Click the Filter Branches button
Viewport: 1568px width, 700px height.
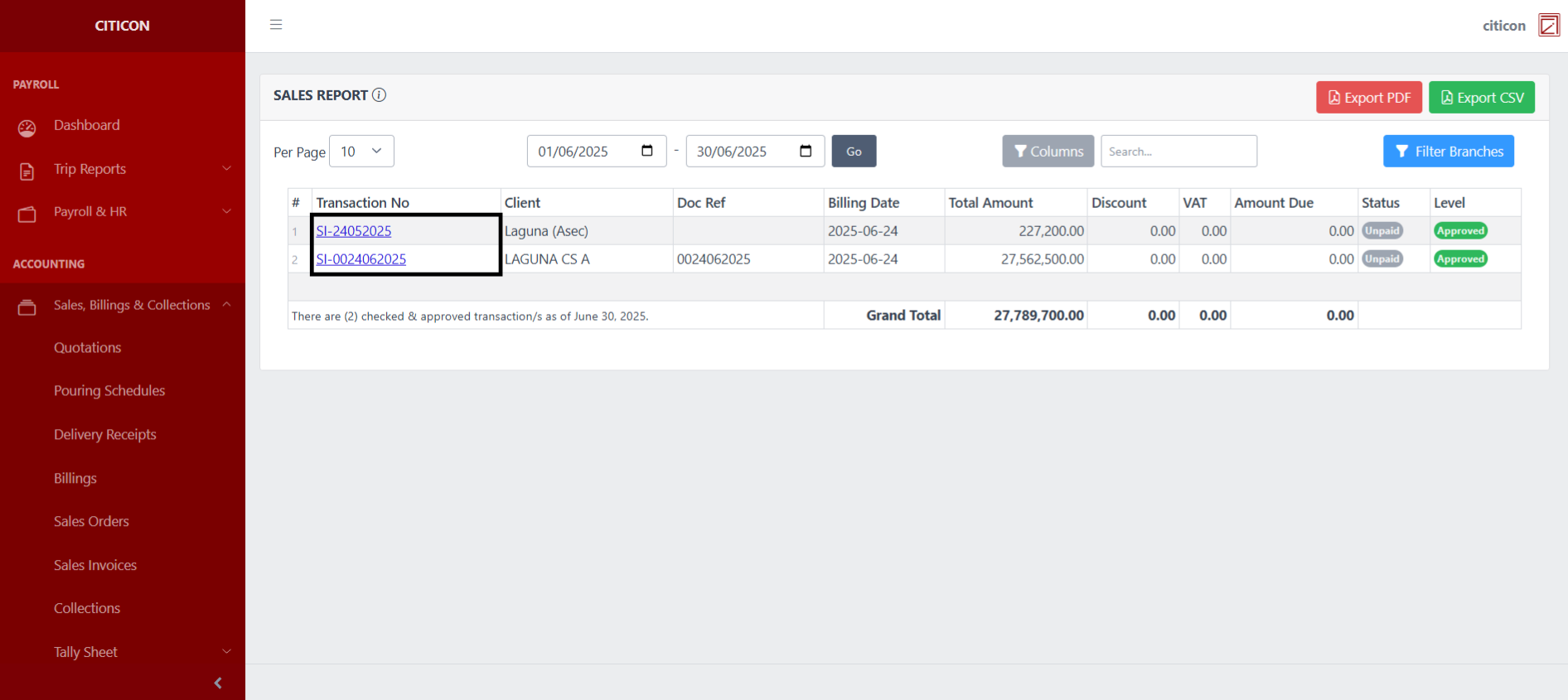point(1448,152)
